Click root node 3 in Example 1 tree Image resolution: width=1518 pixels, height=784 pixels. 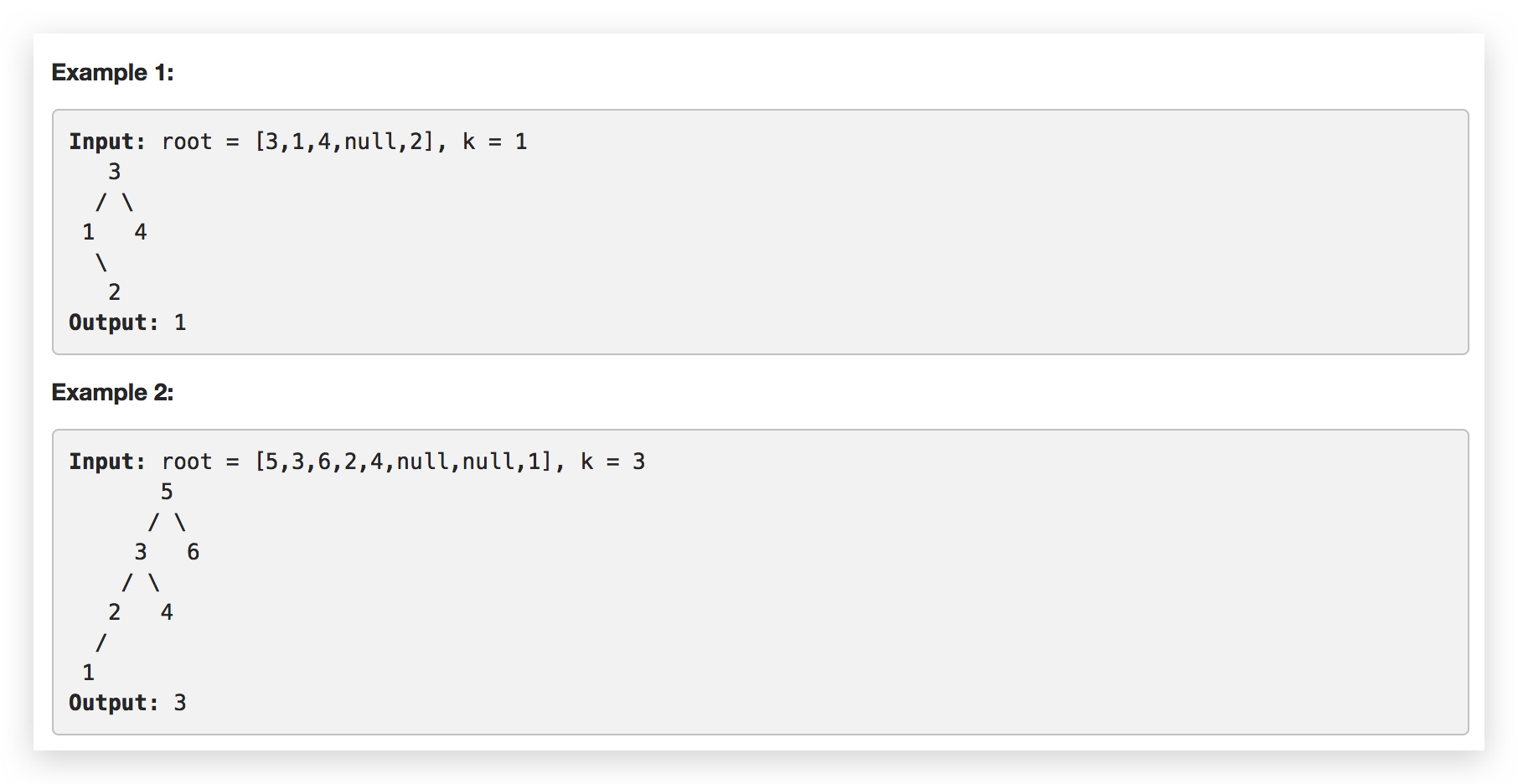(x=115, y=172)
